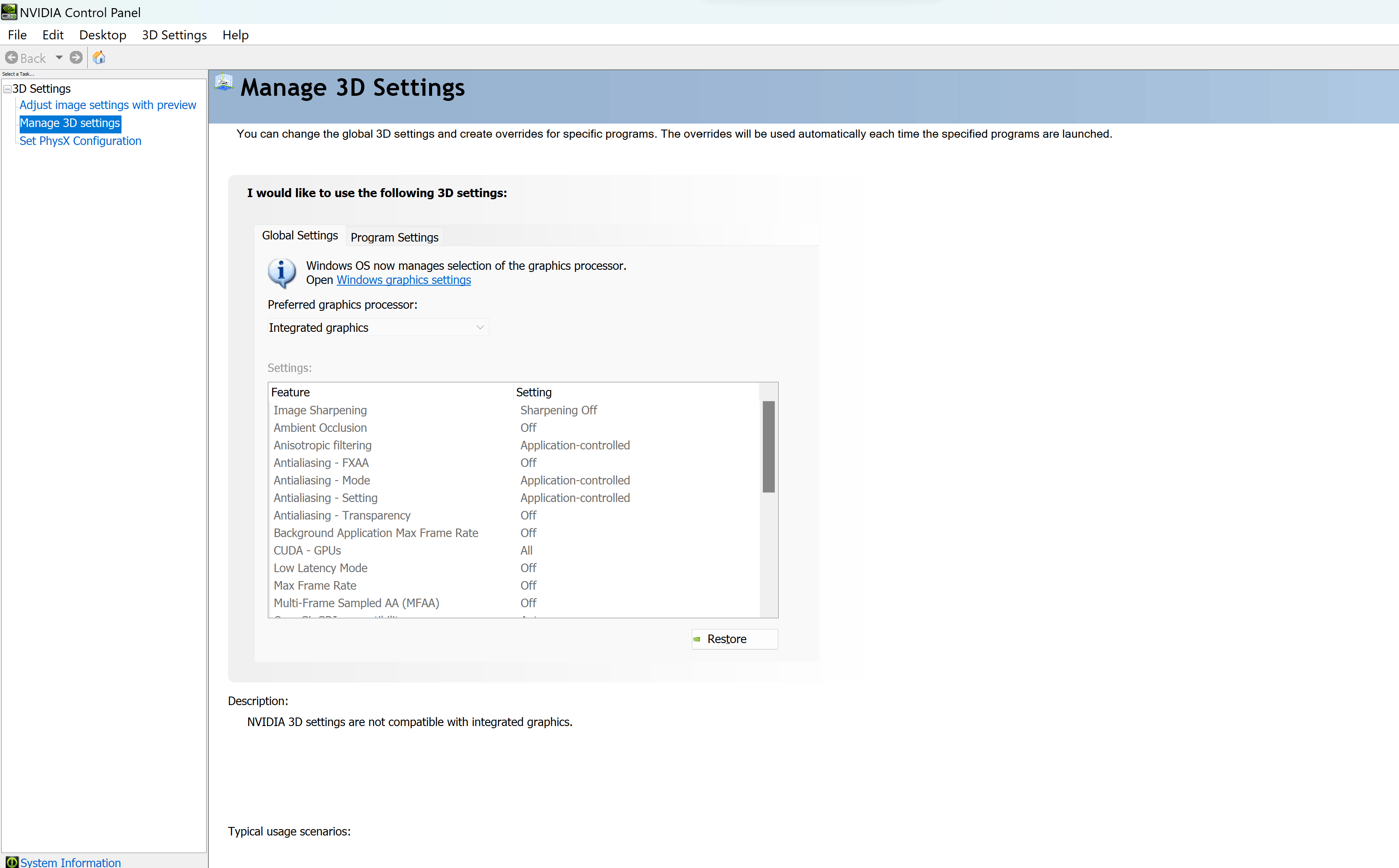This screenshot has width=1399, height=868.
Task: Open Set PhysX Configuration
Action: point(80,141)
